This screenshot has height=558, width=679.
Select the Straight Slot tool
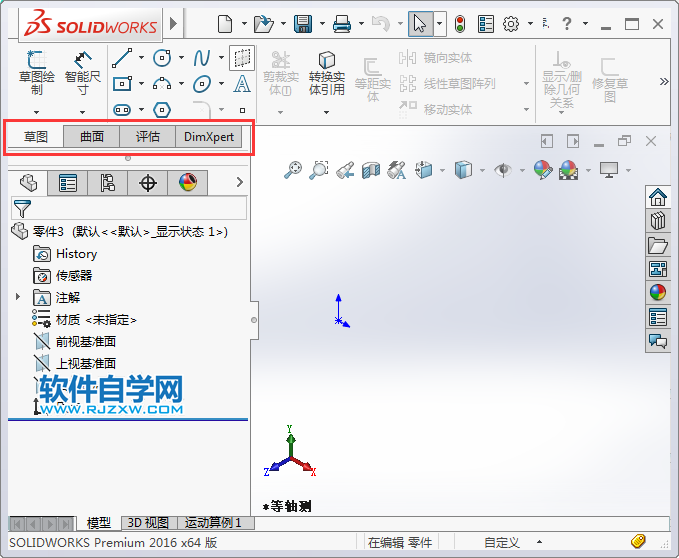pyautogui.click(x=122, y=110)
